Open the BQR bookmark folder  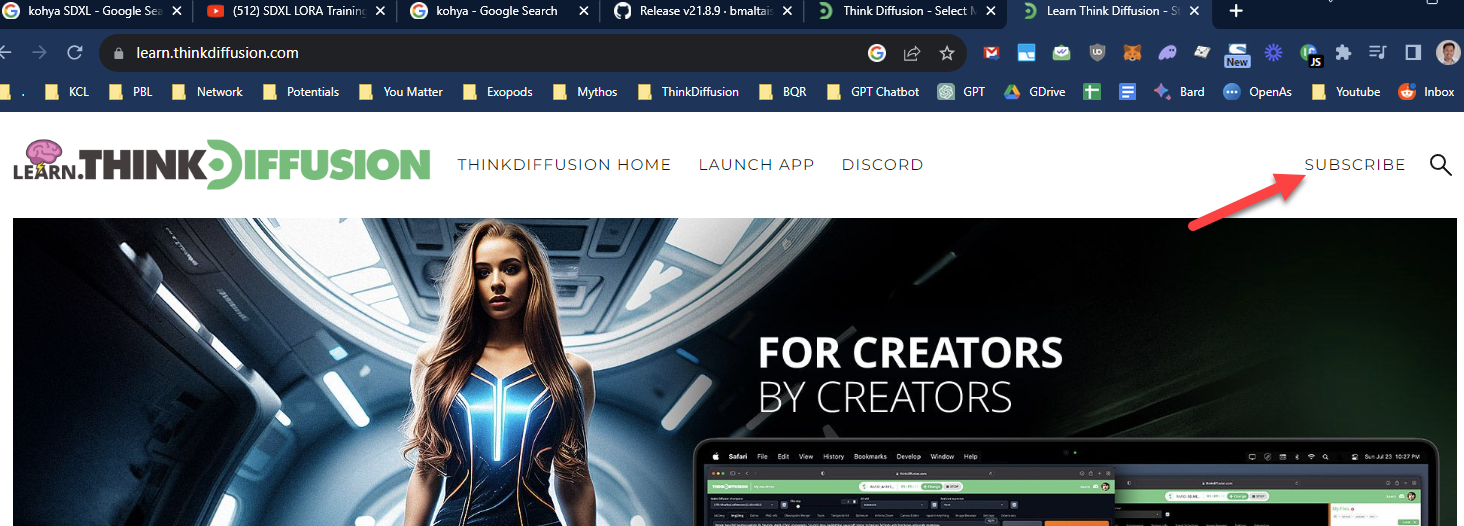(782, 92)
